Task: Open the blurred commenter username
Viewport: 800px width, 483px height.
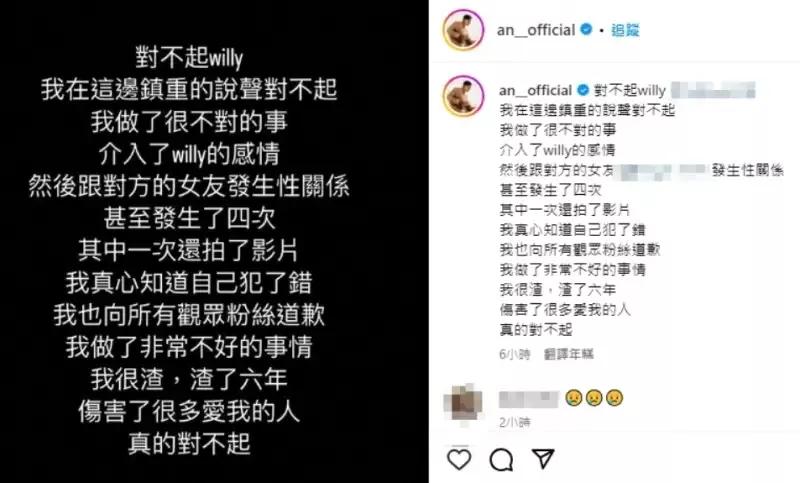Action: [529, 399]
